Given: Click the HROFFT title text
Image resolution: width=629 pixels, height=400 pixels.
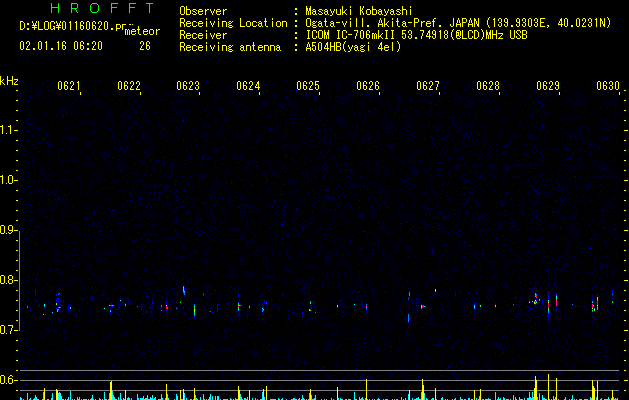Looking at the screenshot, I should coord(103,8).
